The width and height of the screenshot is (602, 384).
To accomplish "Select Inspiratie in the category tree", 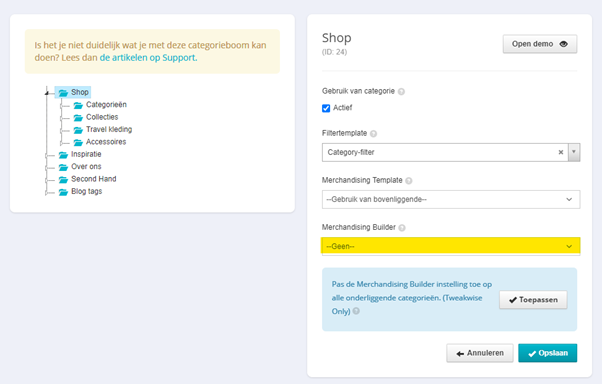I will 86,154.
